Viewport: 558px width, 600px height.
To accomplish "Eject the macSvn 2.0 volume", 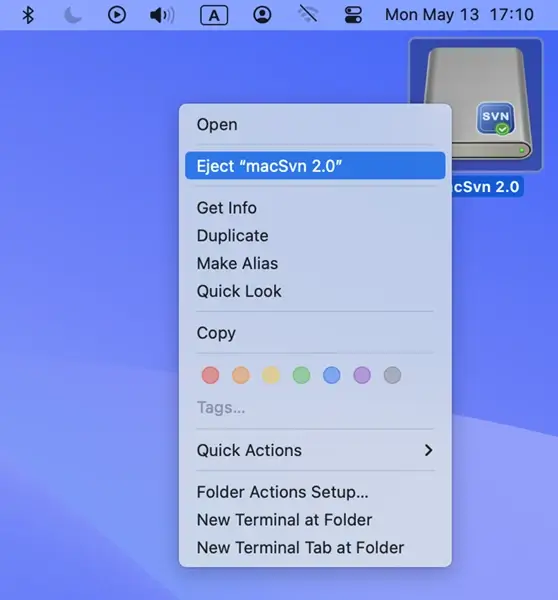I will coord(315,166).
